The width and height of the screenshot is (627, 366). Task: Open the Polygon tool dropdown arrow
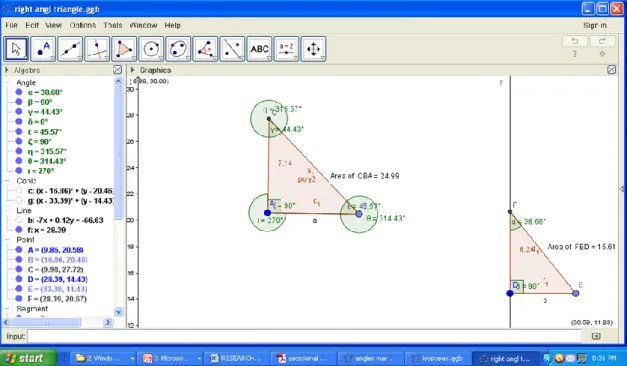(x=134, y=58)
